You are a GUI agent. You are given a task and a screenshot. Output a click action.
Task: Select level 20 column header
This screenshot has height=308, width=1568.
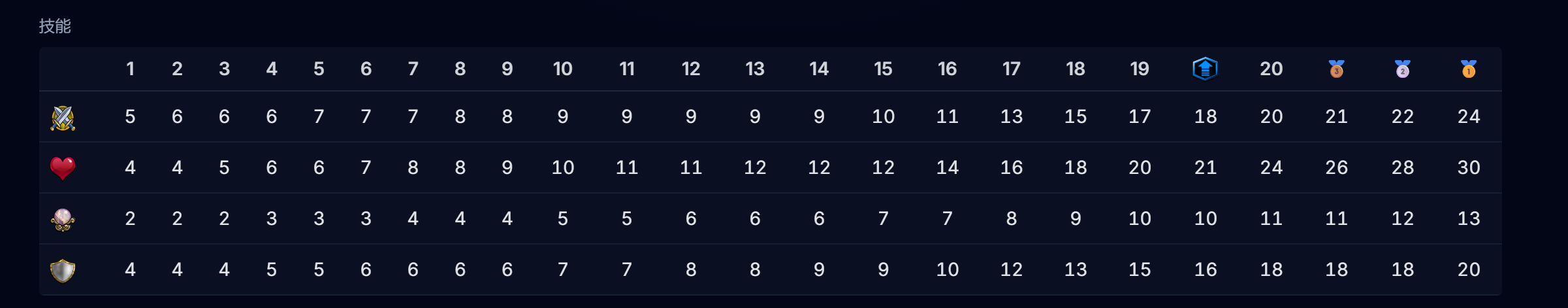pyautogui.click(x=1271, y=69)
